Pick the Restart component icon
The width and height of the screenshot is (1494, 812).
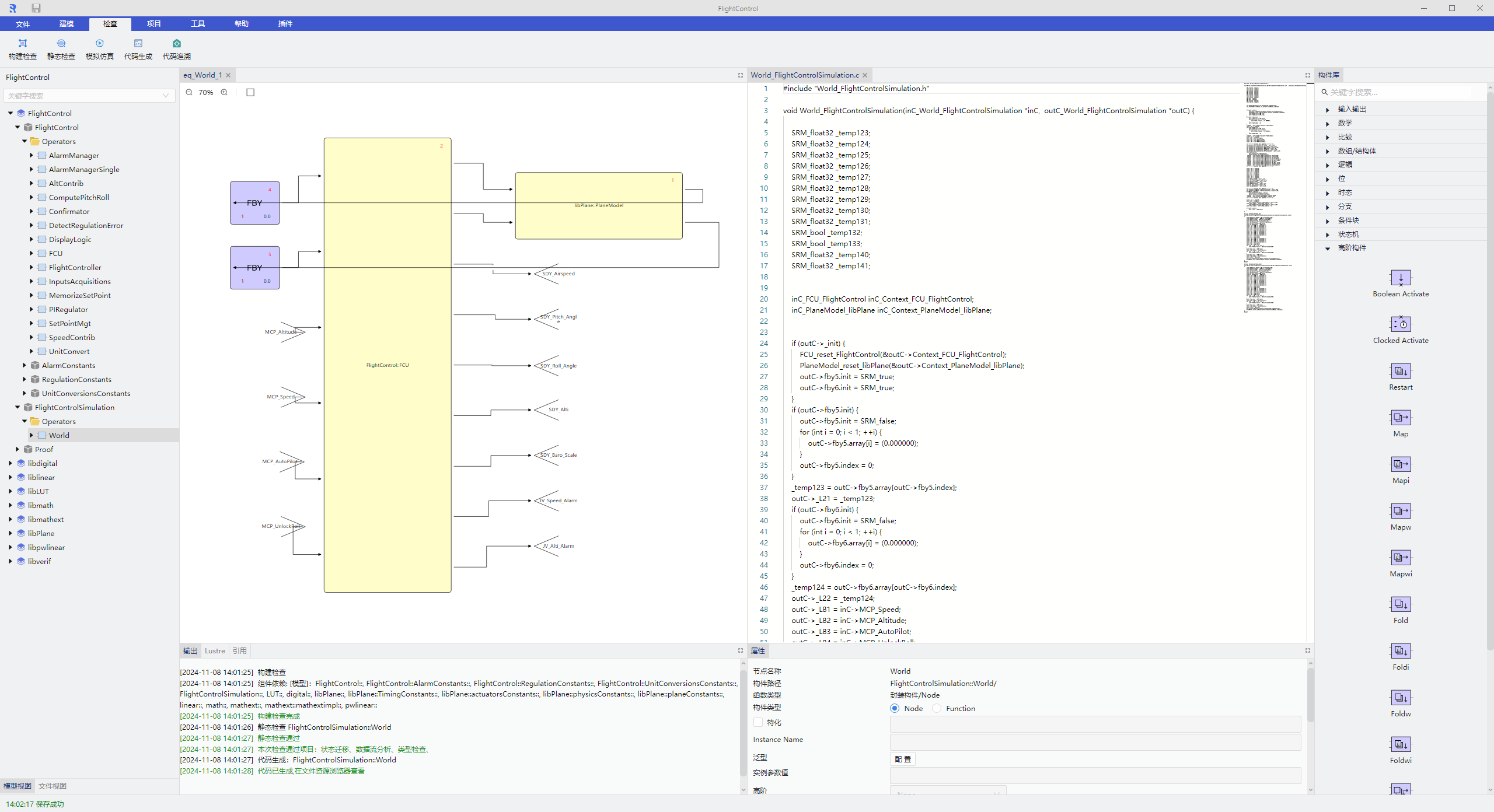(x=1401, y=371)
